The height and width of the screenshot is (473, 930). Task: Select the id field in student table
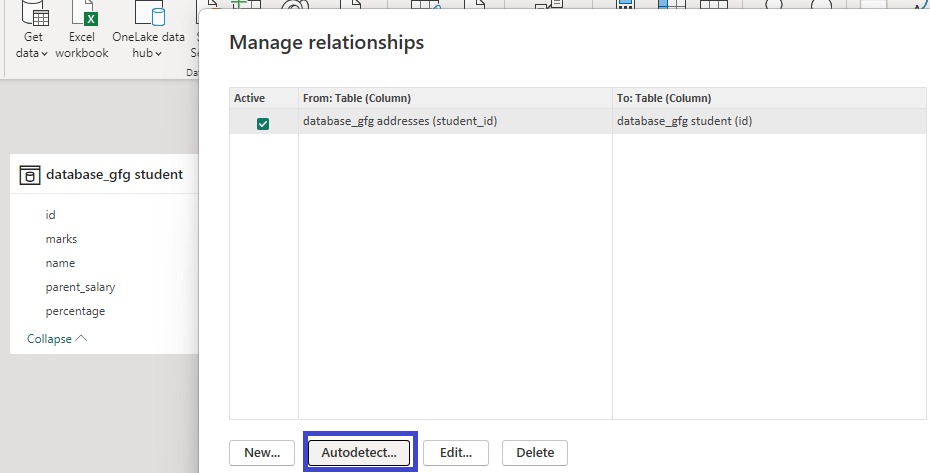(51, 215)
